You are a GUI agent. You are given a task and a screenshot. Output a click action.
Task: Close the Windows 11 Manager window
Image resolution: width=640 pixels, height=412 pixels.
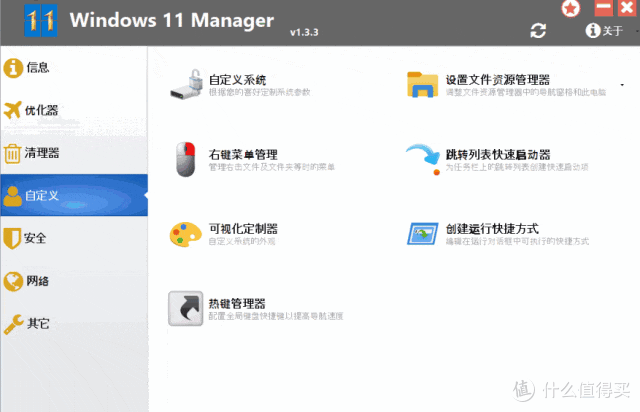627,8
